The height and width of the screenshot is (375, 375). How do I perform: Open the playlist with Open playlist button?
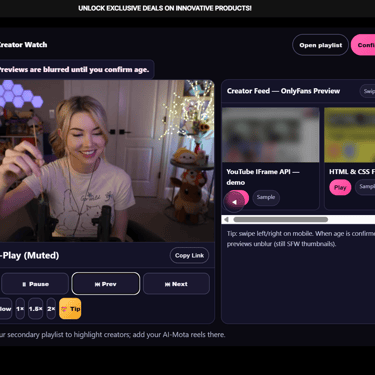tap(320, 45)
